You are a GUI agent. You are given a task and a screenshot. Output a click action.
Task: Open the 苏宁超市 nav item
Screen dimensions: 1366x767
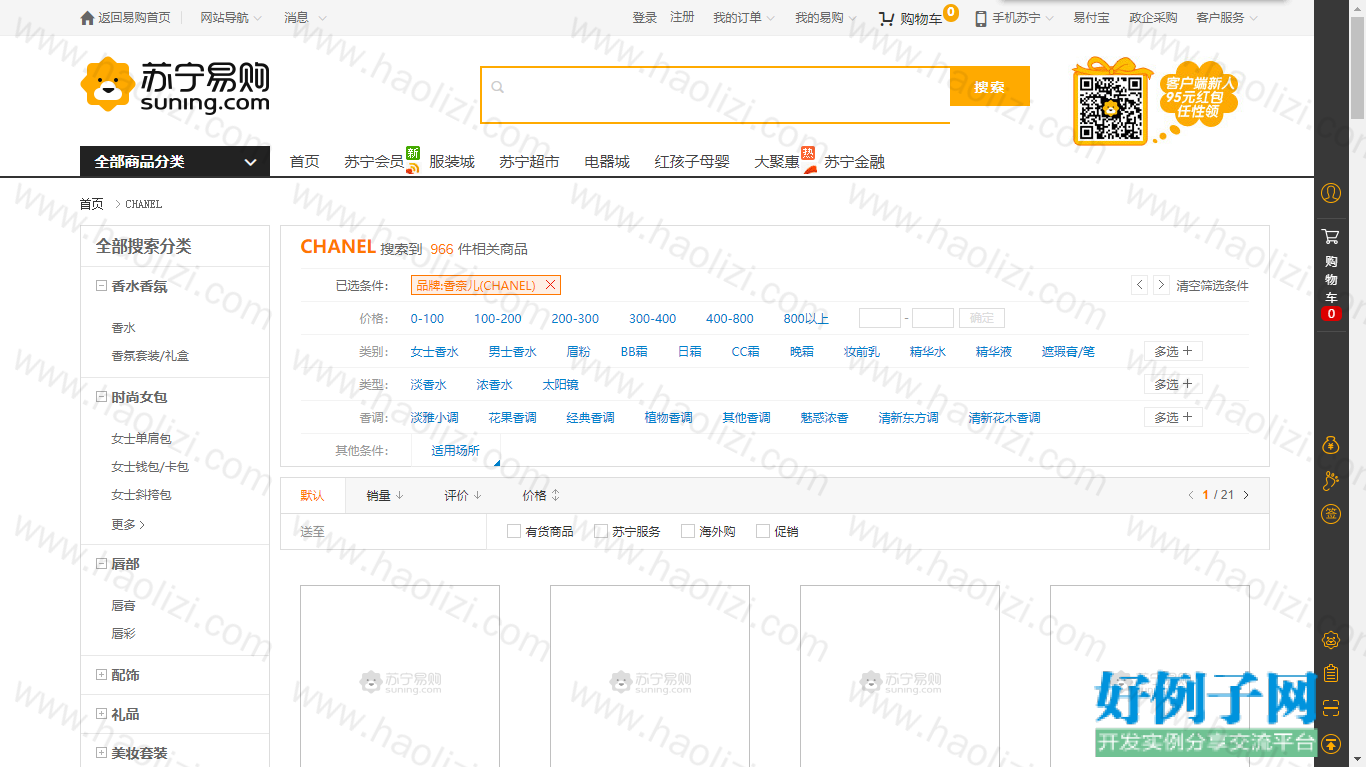(x=529, y=162)
